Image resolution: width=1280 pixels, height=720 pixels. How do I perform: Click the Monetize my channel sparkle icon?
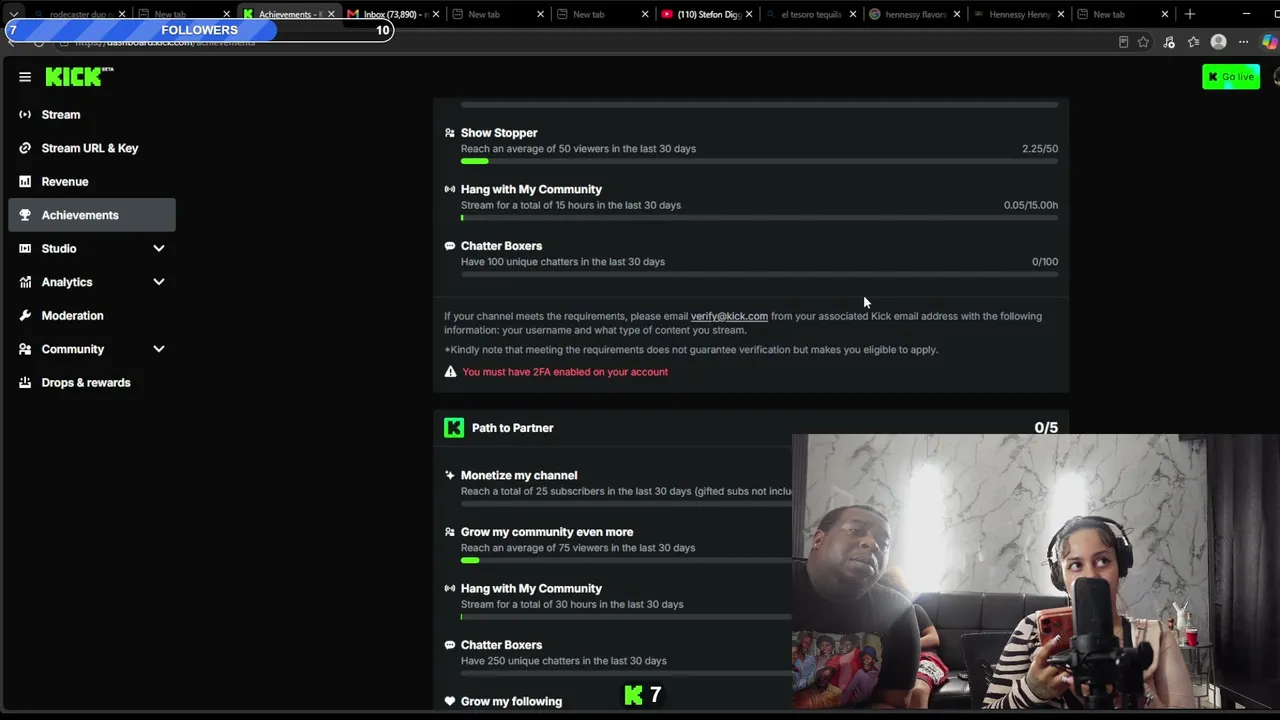coord(450,475)
